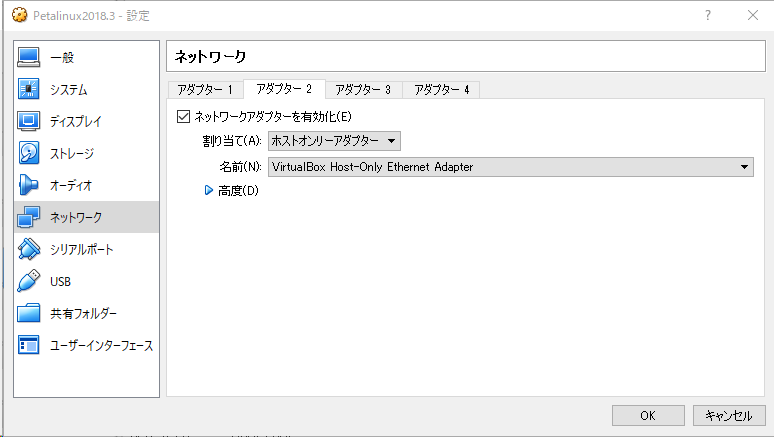Expand the Advanced (高度) section
This screenshot has width=774, height=437.
point(209,191)
